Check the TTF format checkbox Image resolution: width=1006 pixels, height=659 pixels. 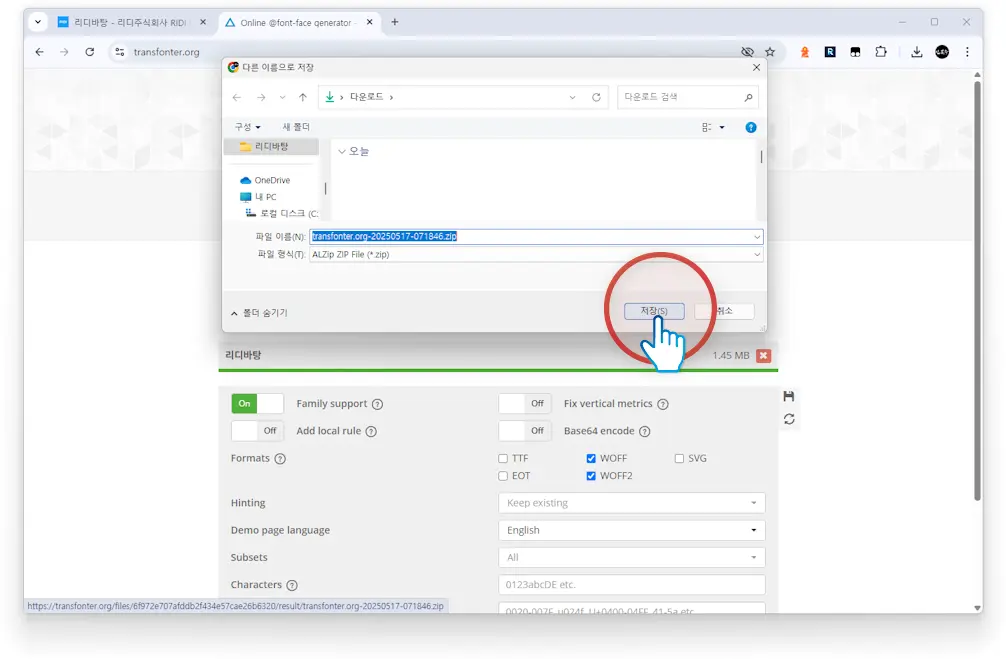click(x=503, y=458)
